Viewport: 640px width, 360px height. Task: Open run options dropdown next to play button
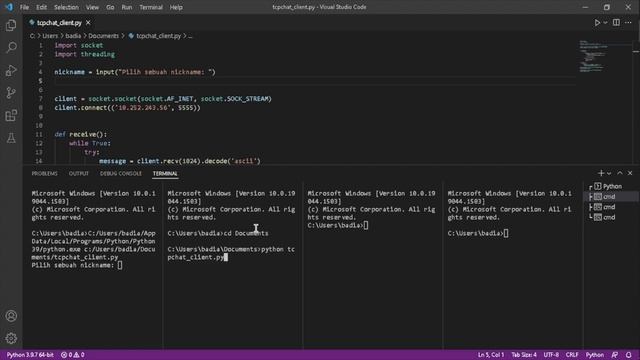click(x=605, y=23)
